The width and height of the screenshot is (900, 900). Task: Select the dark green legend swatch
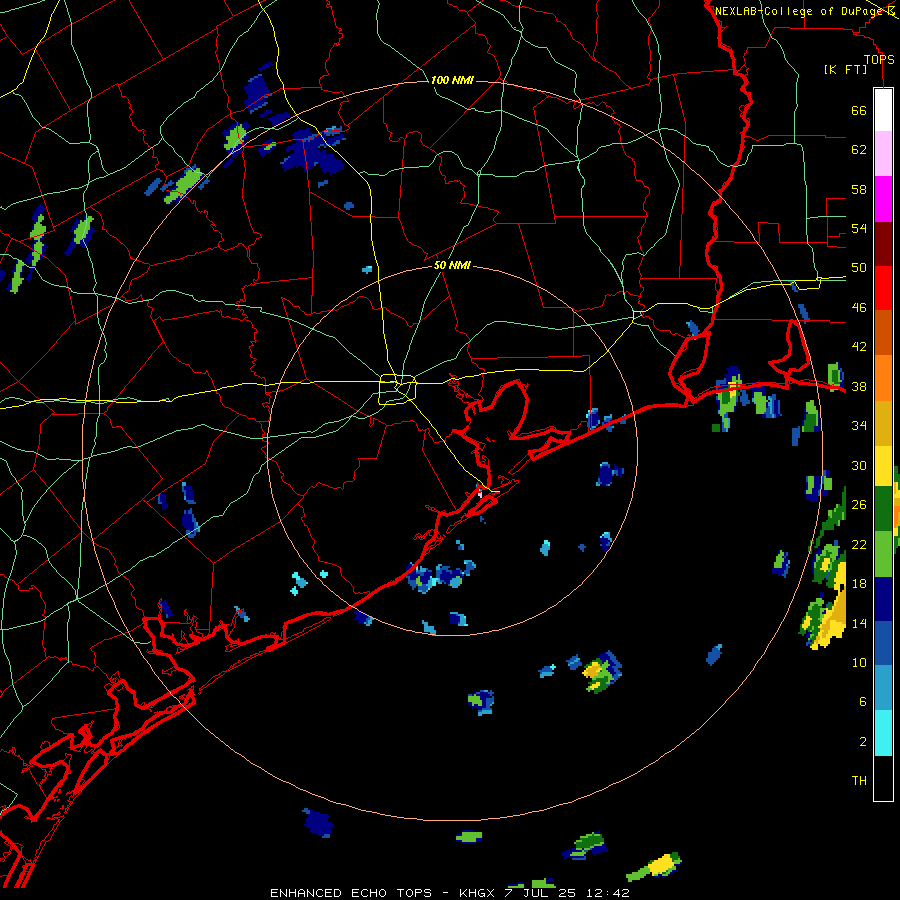883,509
